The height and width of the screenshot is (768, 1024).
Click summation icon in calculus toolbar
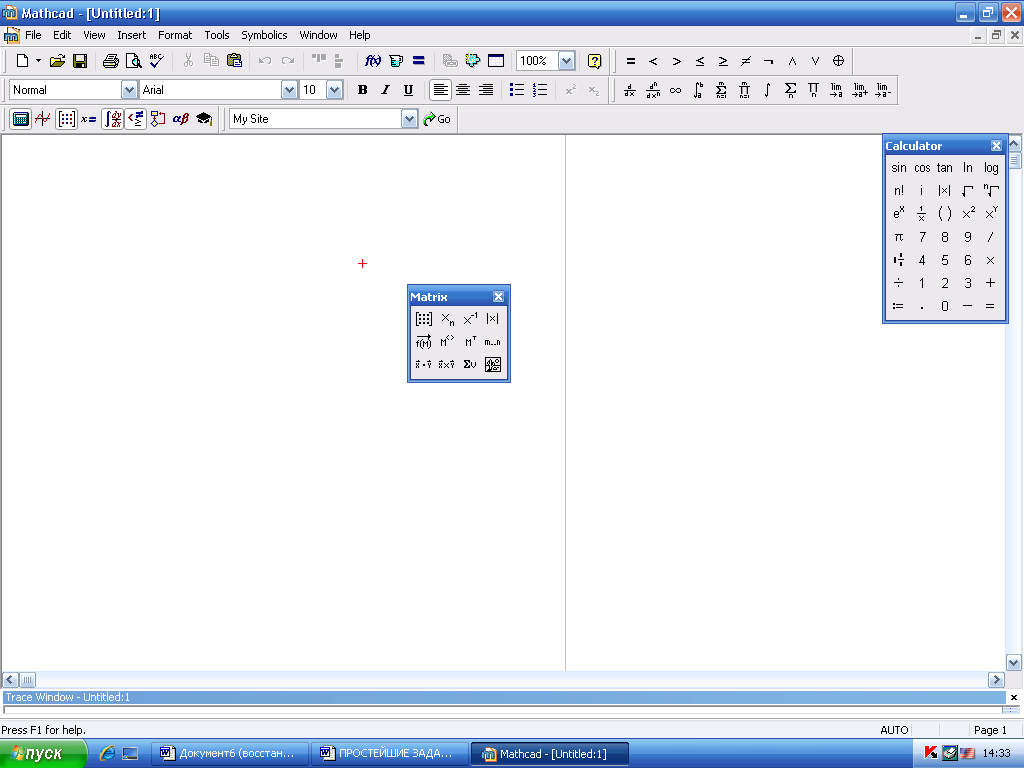pos(721,89)
